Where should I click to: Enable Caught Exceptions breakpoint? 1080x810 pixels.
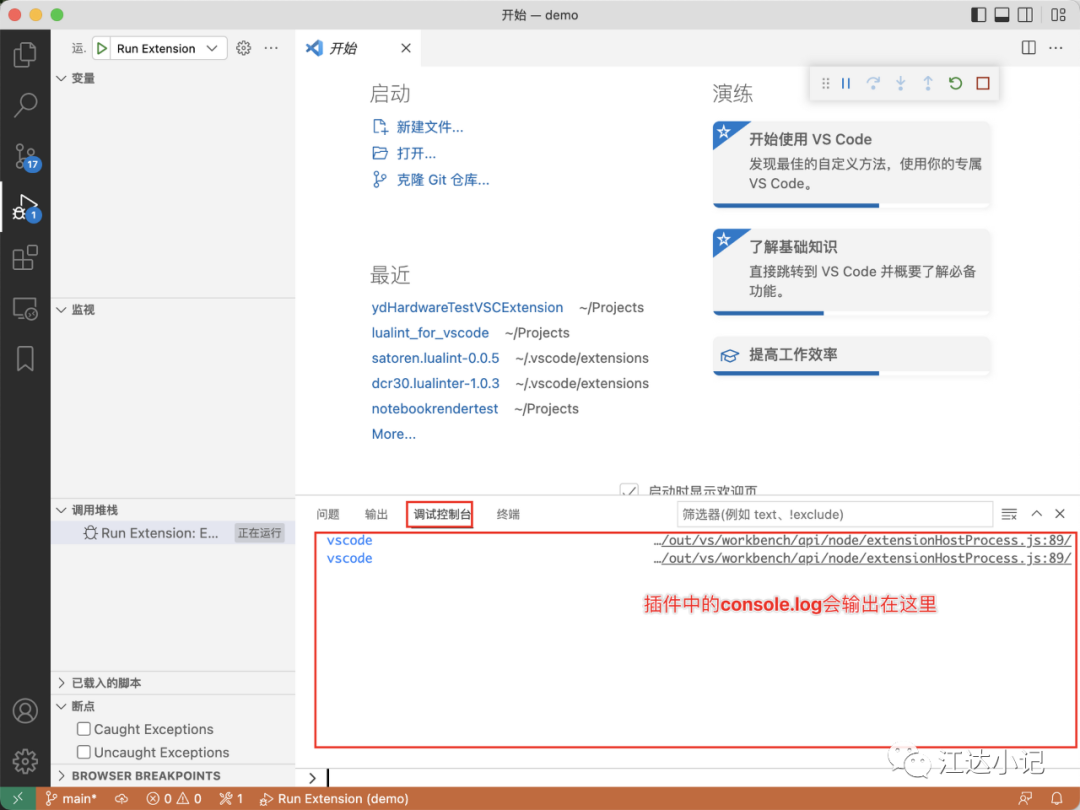click(84, 729)
